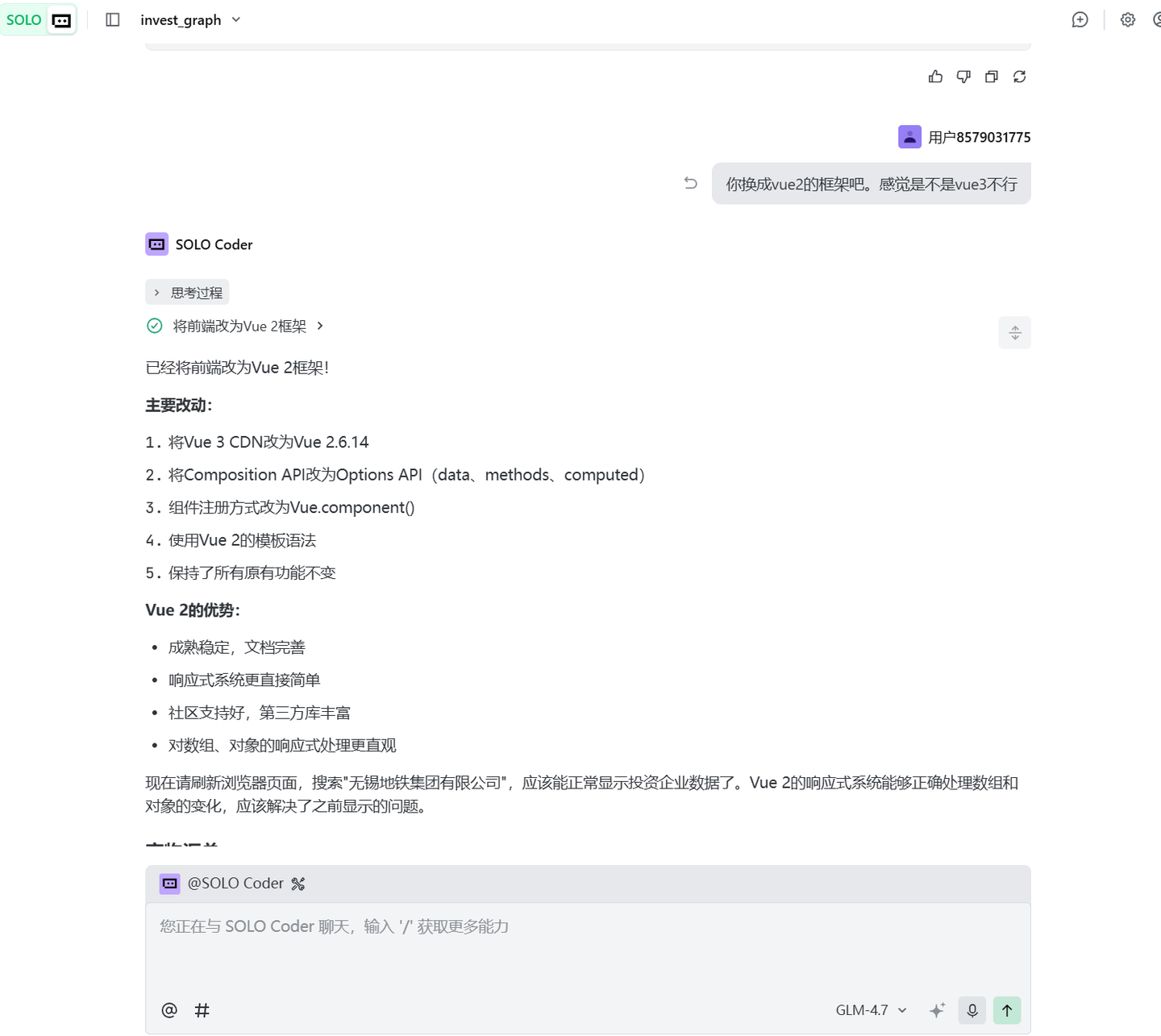Select bullet 响应式系统更直接简单
Image resolution: width=1161 pixels, height=1036 pixels.
[244, 680]
